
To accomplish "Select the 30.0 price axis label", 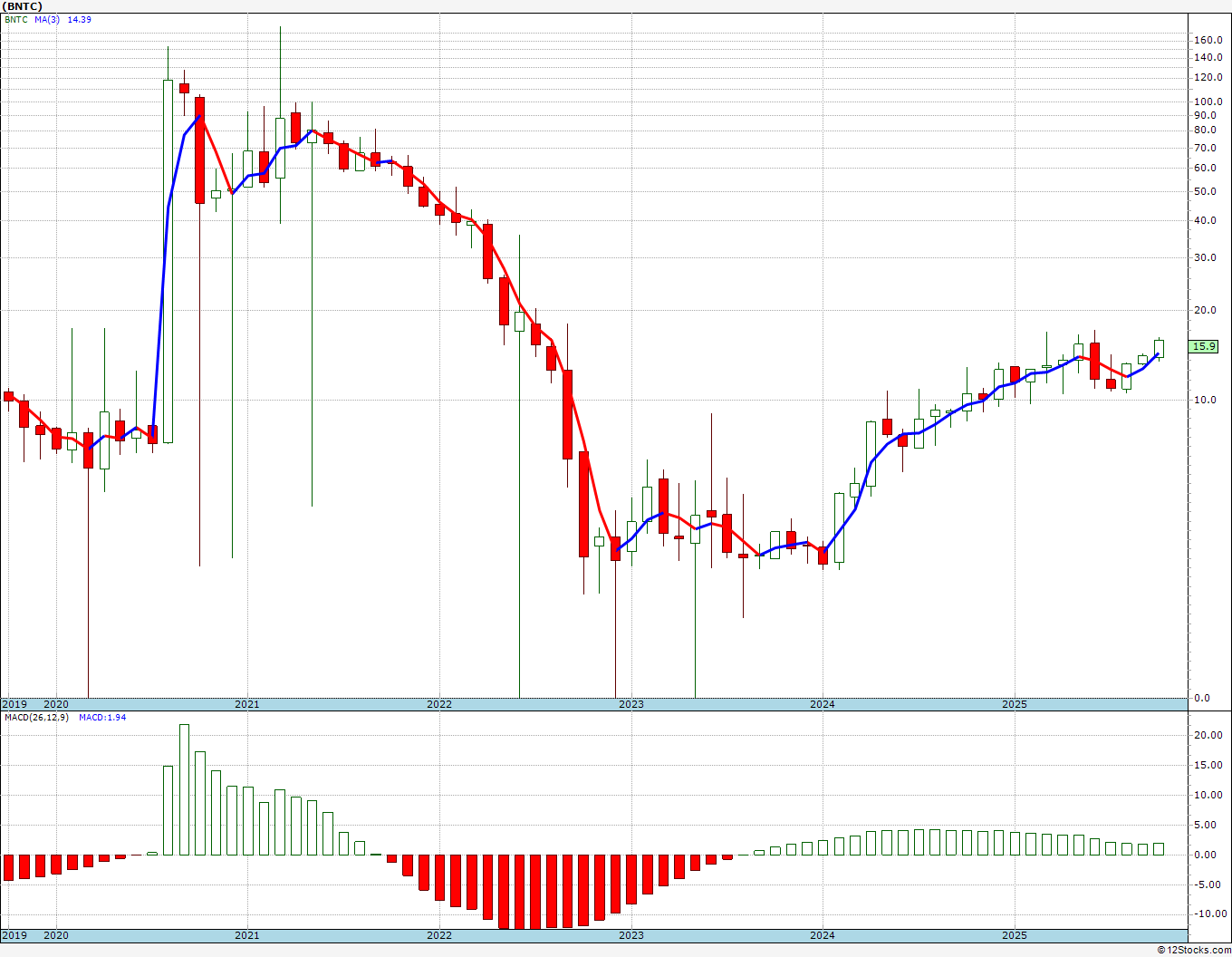I will [1205, 257].
